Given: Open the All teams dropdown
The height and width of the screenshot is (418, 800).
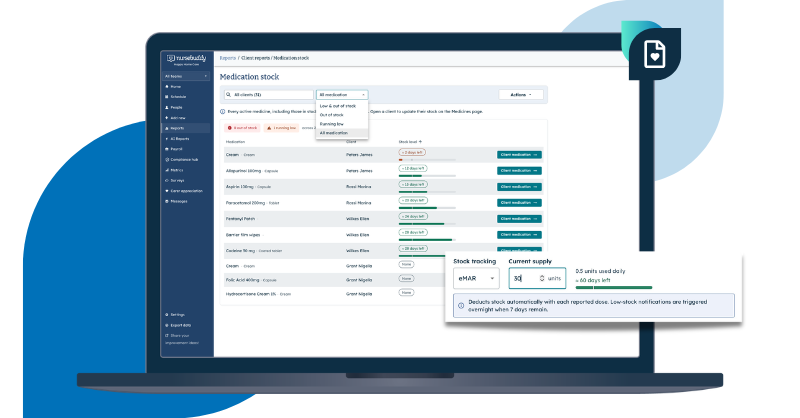Looking at the screenshot, I should (x=186, y=76).
